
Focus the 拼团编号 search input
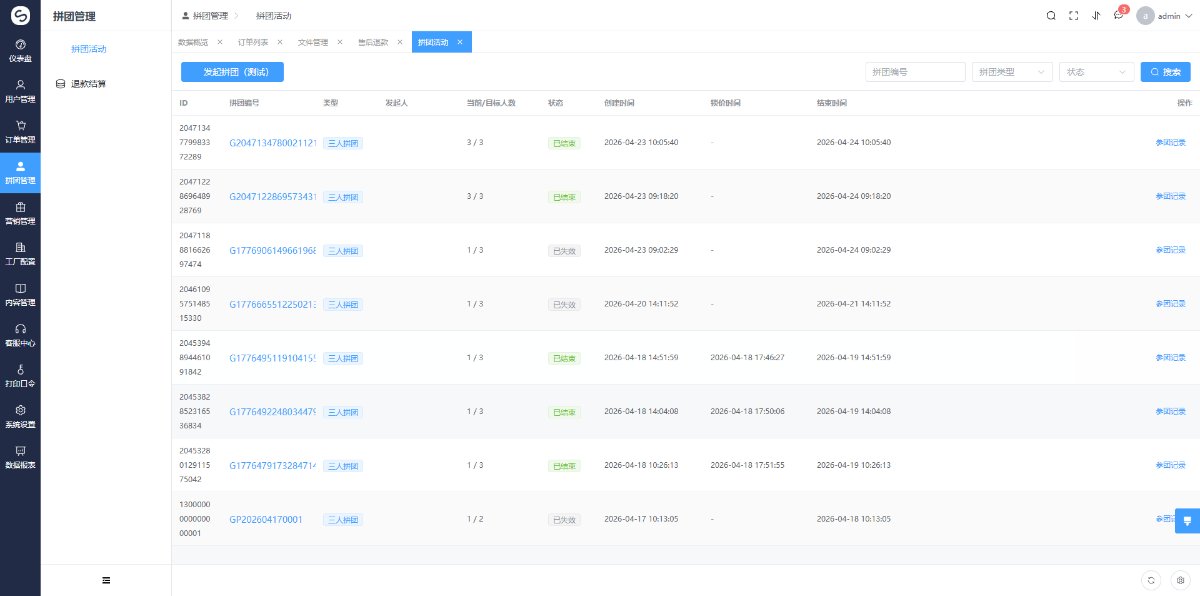915,72
